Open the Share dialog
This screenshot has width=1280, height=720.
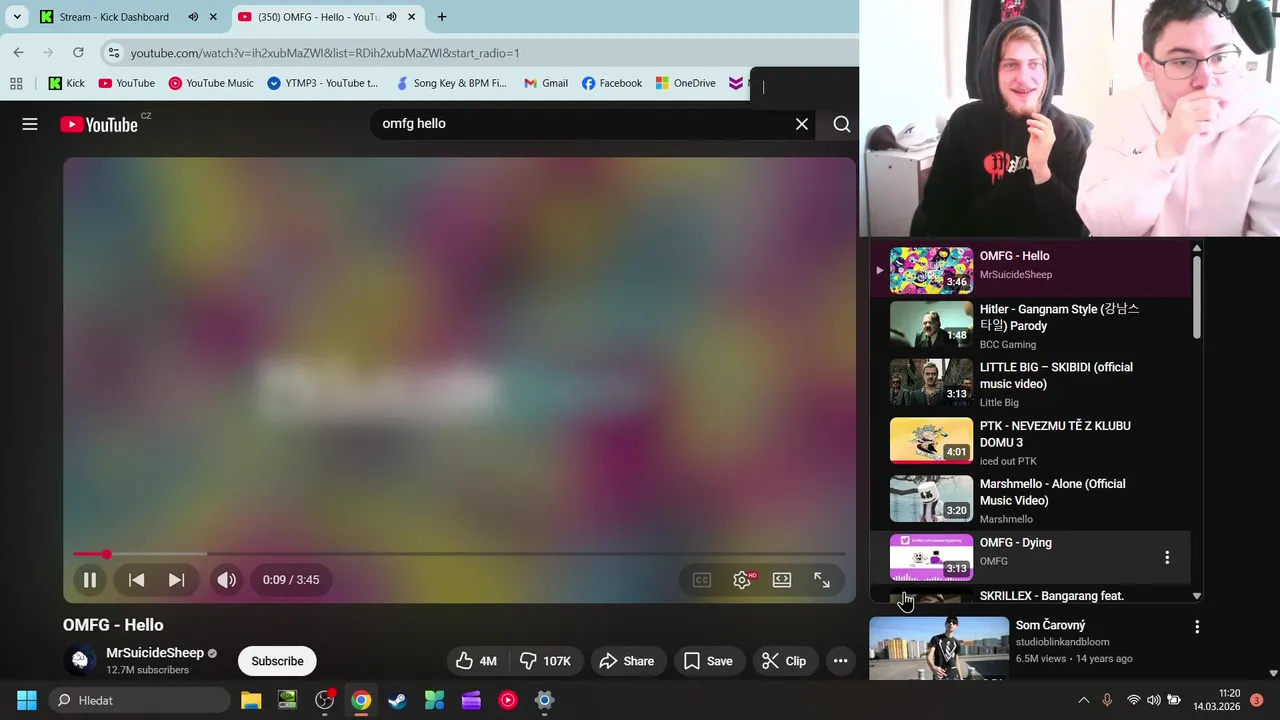pos(626,661)
